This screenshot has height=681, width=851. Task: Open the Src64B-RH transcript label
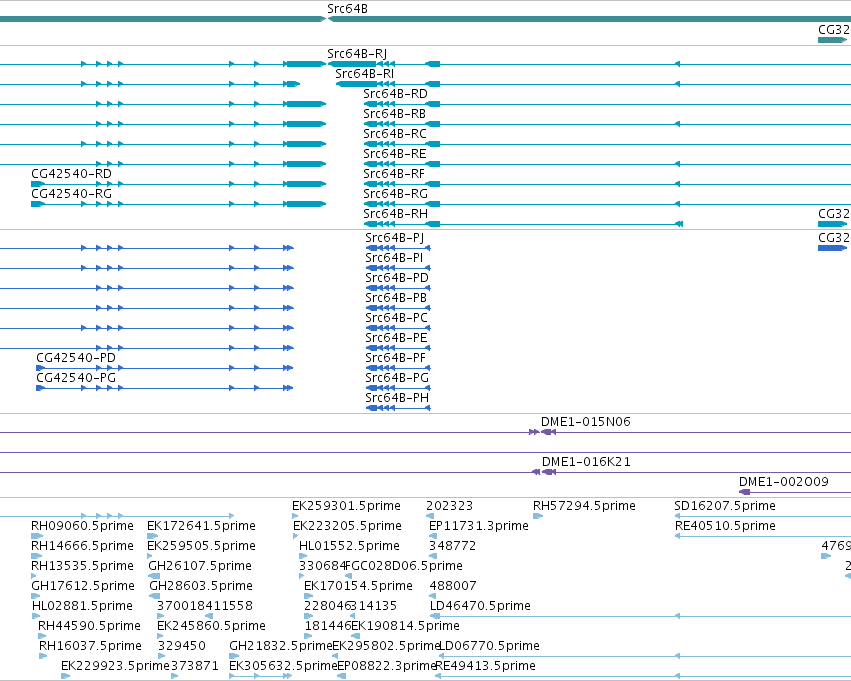tap(396, 214)
